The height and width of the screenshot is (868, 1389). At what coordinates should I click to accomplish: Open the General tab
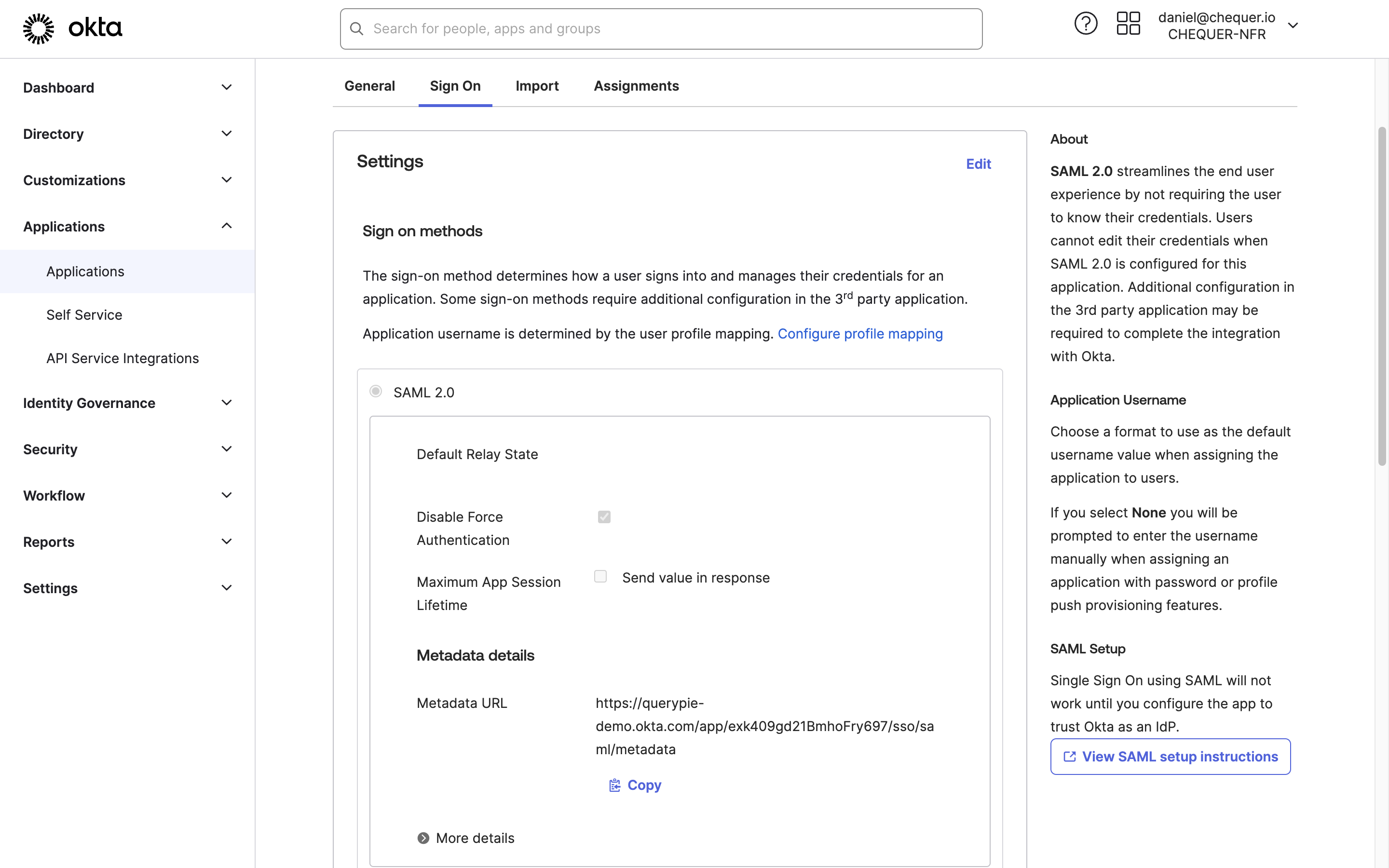369,85
